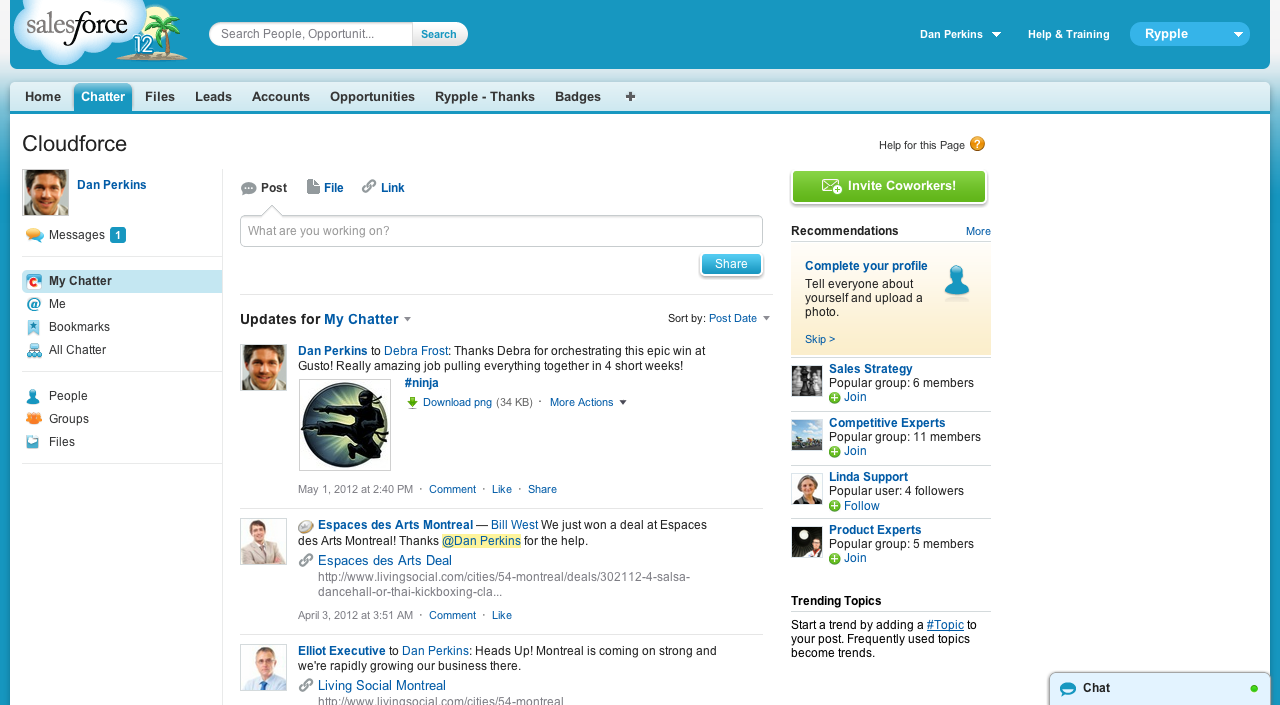1280x705 pixels.
Task: Click the green Download png arrow icon
Action: click(x=412, y=403)
